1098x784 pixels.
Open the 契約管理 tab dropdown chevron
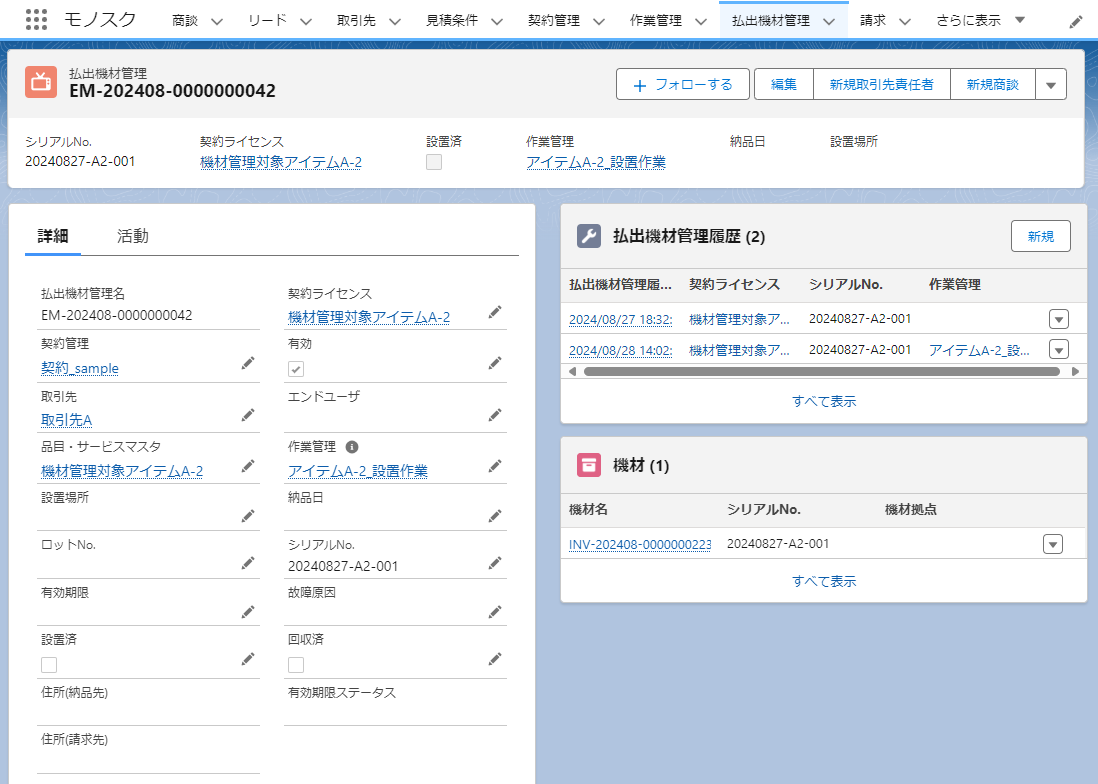(x=598, y=21)
